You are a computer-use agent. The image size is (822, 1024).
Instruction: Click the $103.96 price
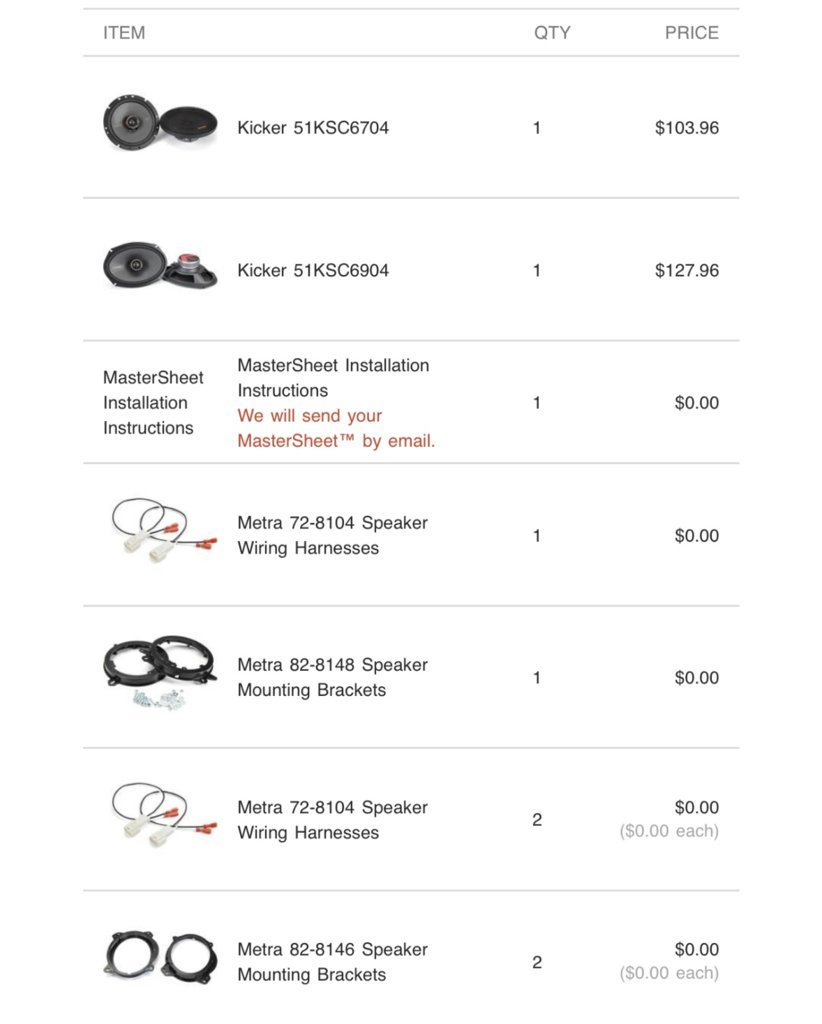[687, 127]
